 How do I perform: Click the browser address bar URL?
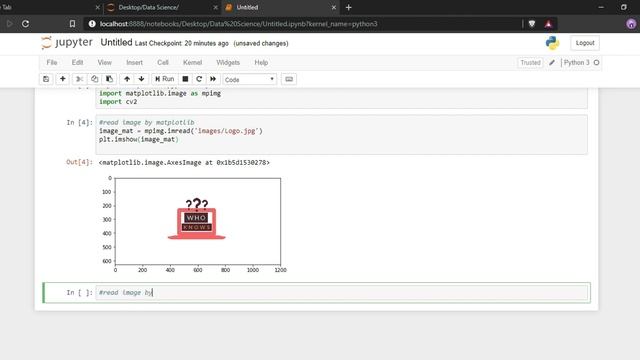click(239, 24)
